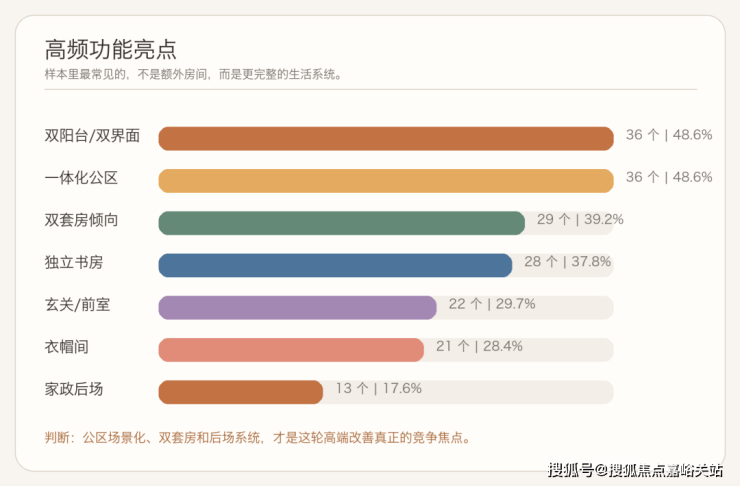Select the 独立书房 row label
Image resolution: width=740 pixels, height=486 pixels.
click(74, 262)
